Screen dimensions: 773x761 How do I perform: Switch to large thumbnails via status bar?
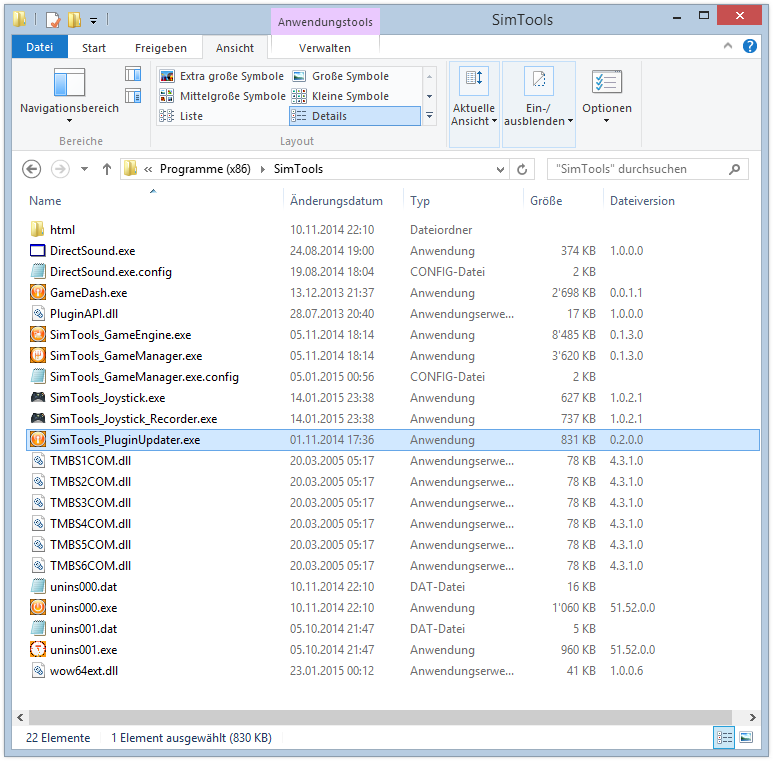pyautogui.click(x=746, y=738)
